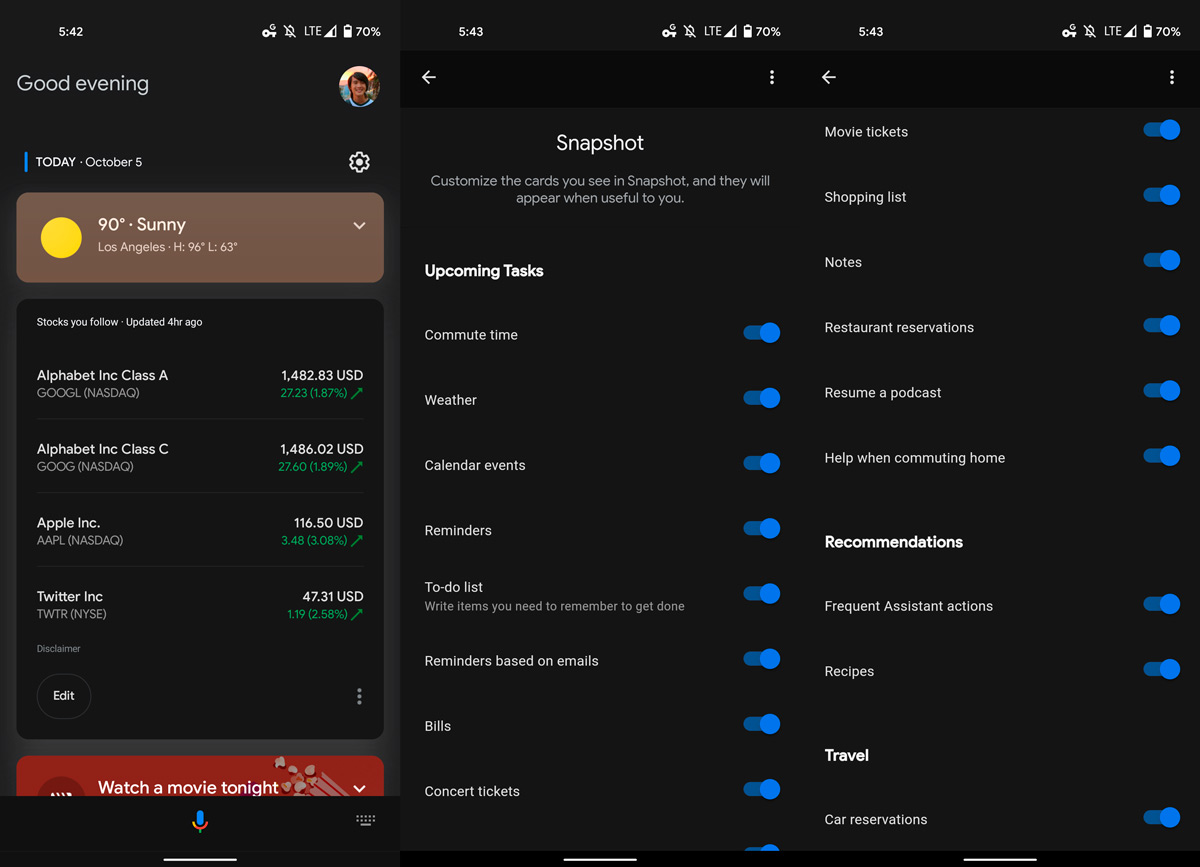
Task: Tap battery icon in left phone status bar
Action: [x=347, y=31]
